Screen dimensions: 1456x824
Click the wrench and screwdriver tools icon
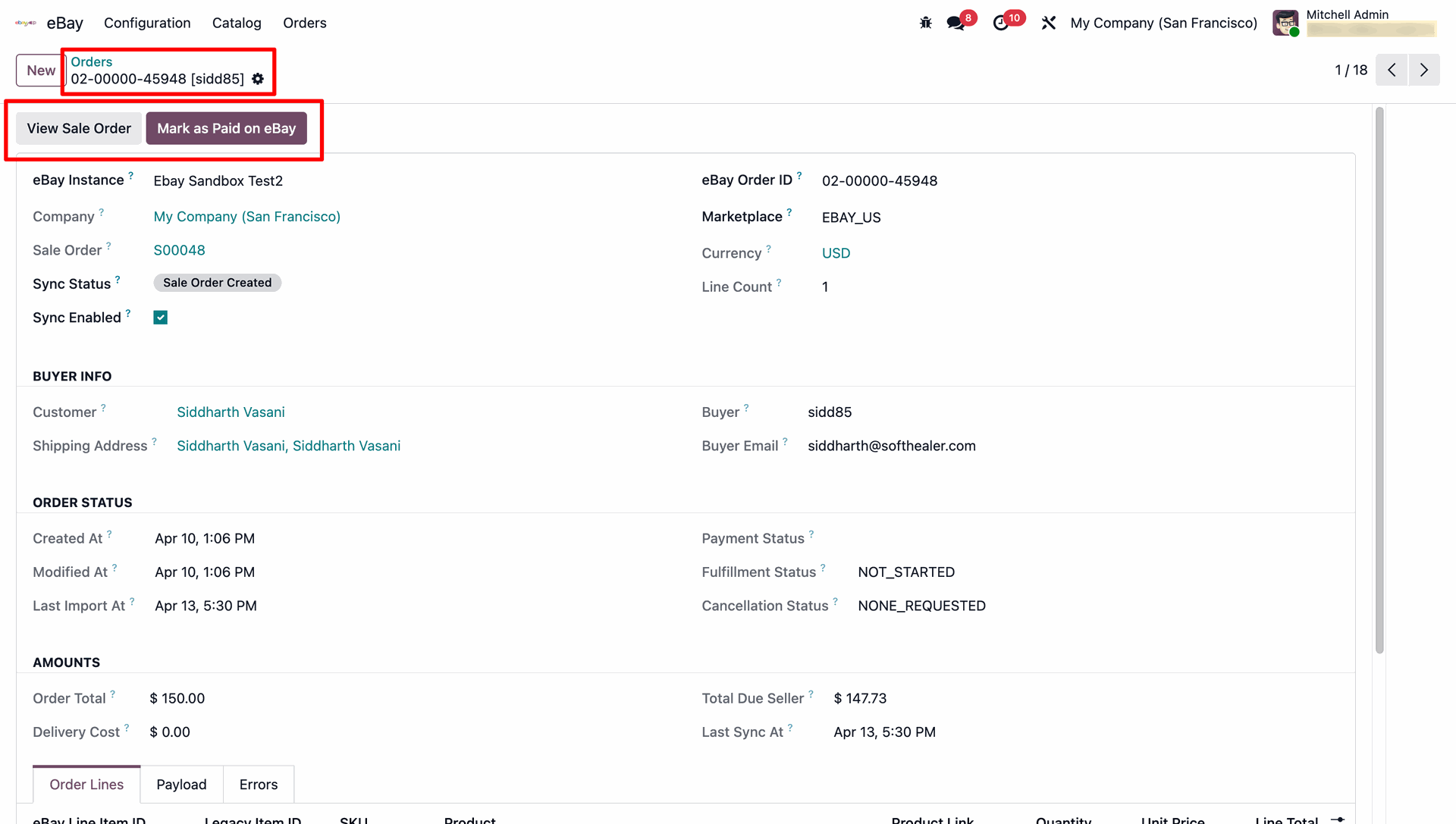point(1049,23)
